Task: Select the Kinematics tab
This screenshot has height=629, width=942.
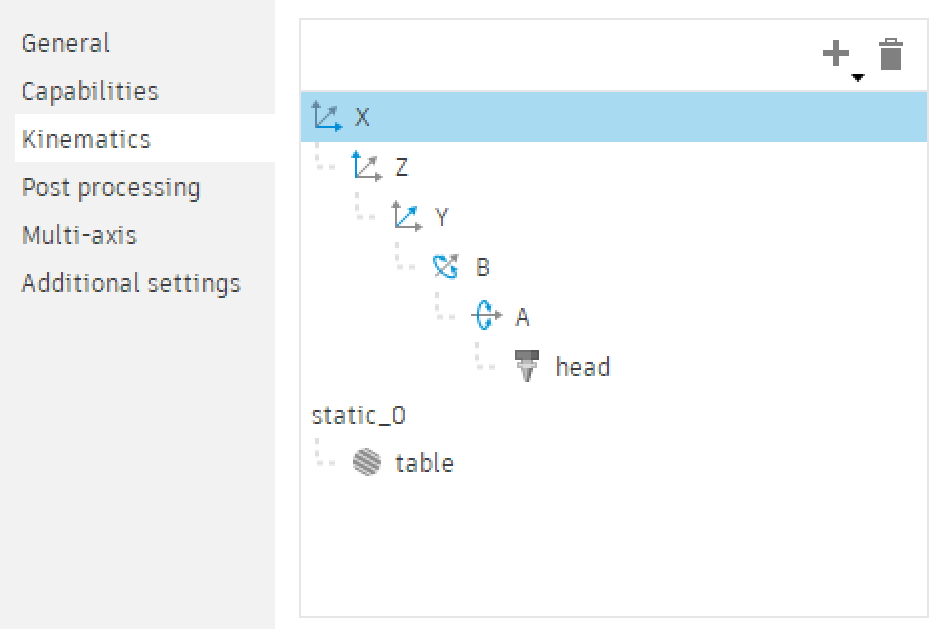Action: tap(86, 140)
